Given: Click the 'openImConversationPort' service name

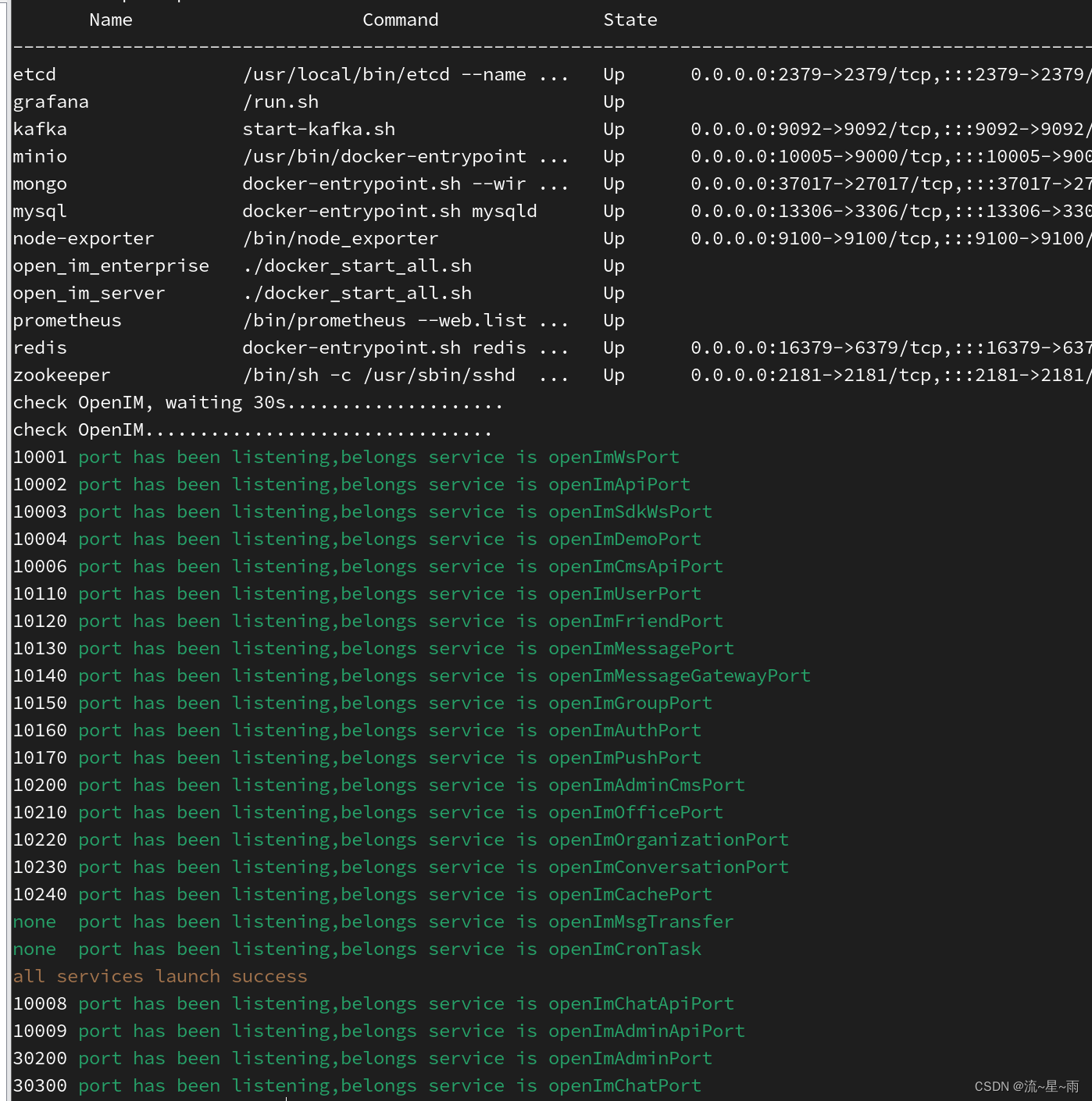Looking at the screenshot, I should point(669,867).
